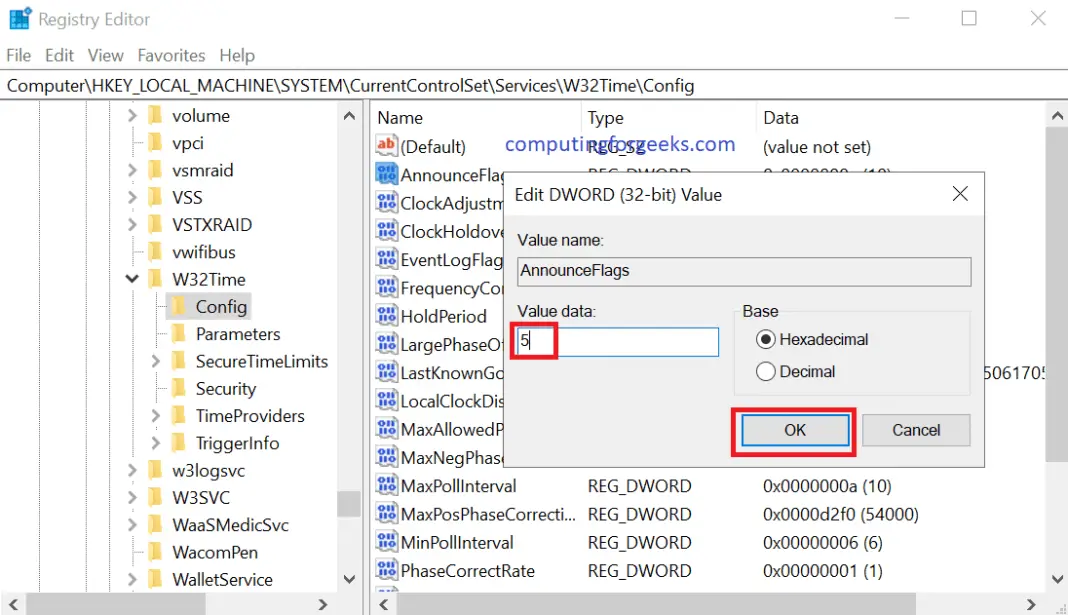
Task: Click inside the Value data field
Action: tap(614, 341)
